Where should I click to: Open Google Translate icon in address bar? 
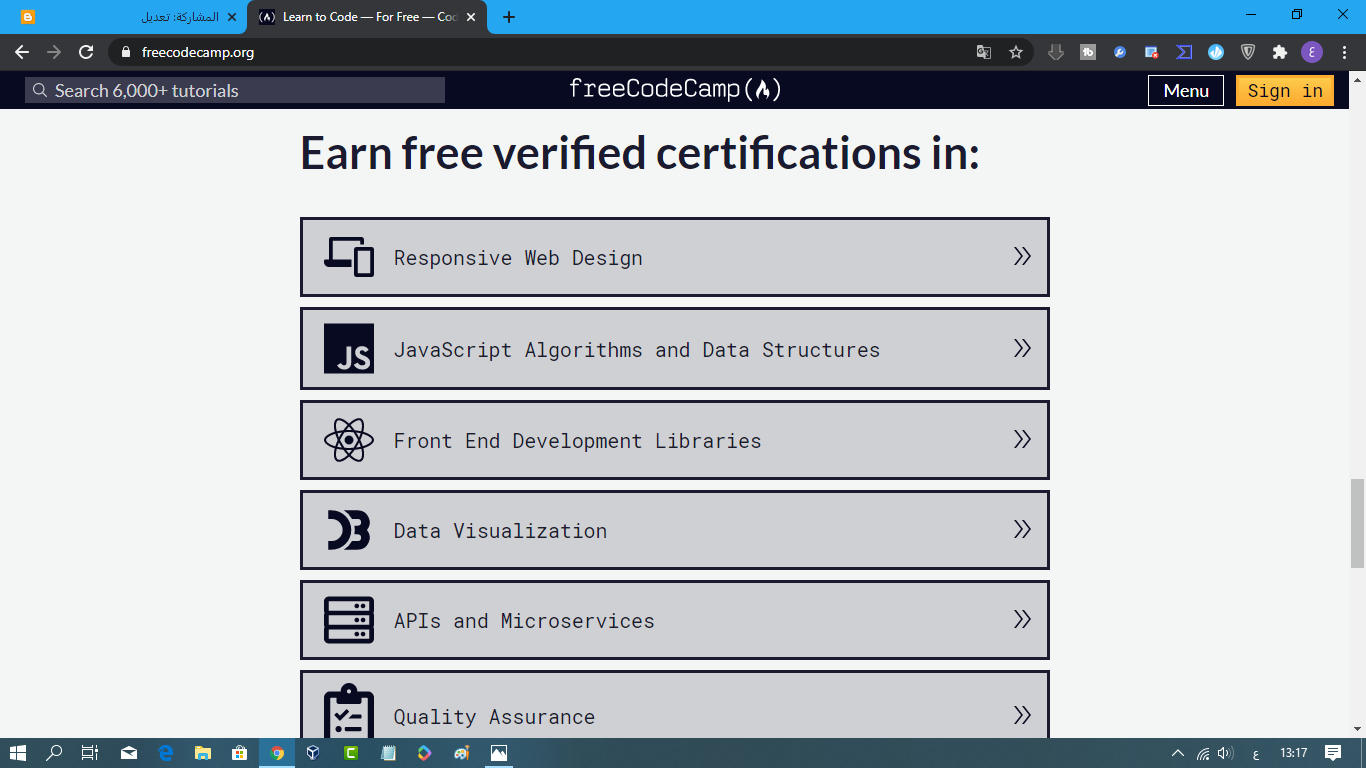point(984,52)
